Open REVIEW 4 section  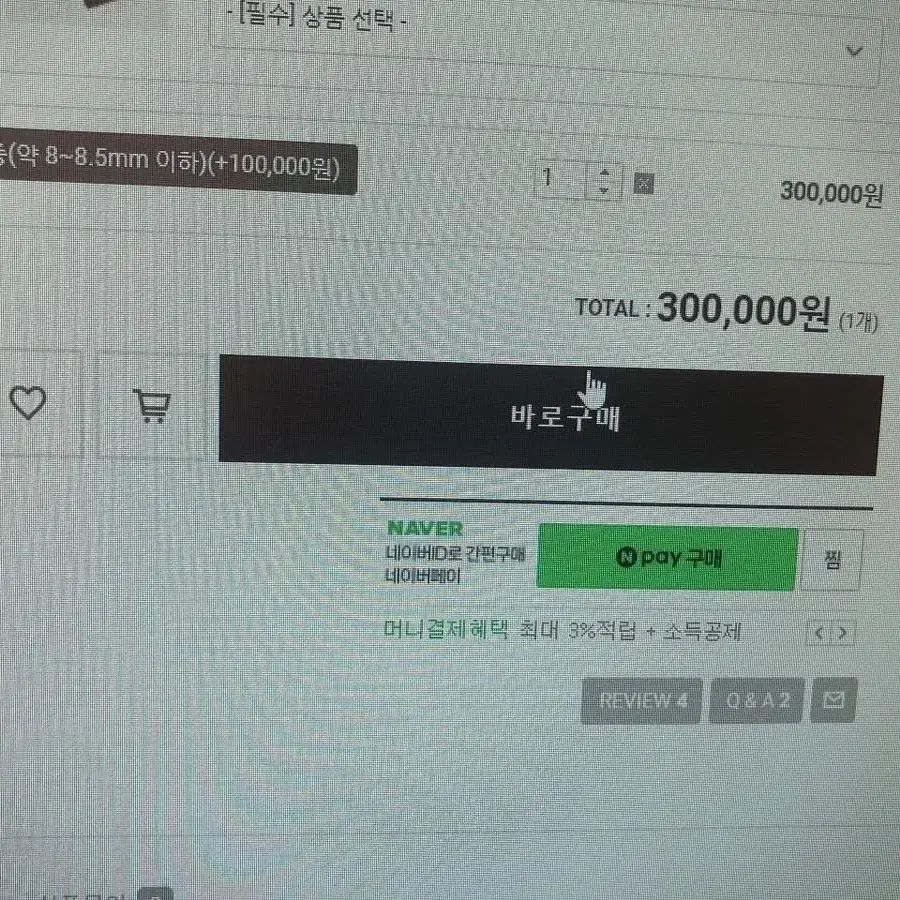(x=642, y=701)
